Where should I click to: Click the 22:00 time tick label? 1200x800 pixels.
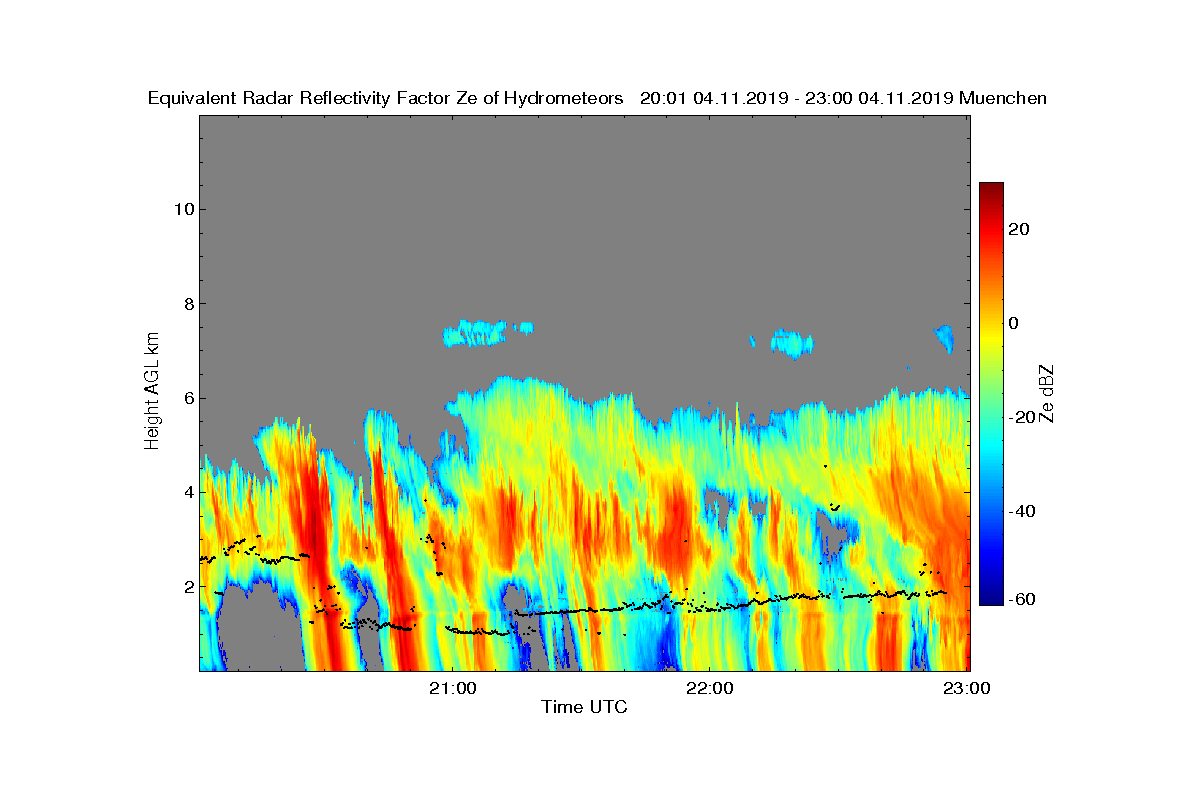click(709, 688)
